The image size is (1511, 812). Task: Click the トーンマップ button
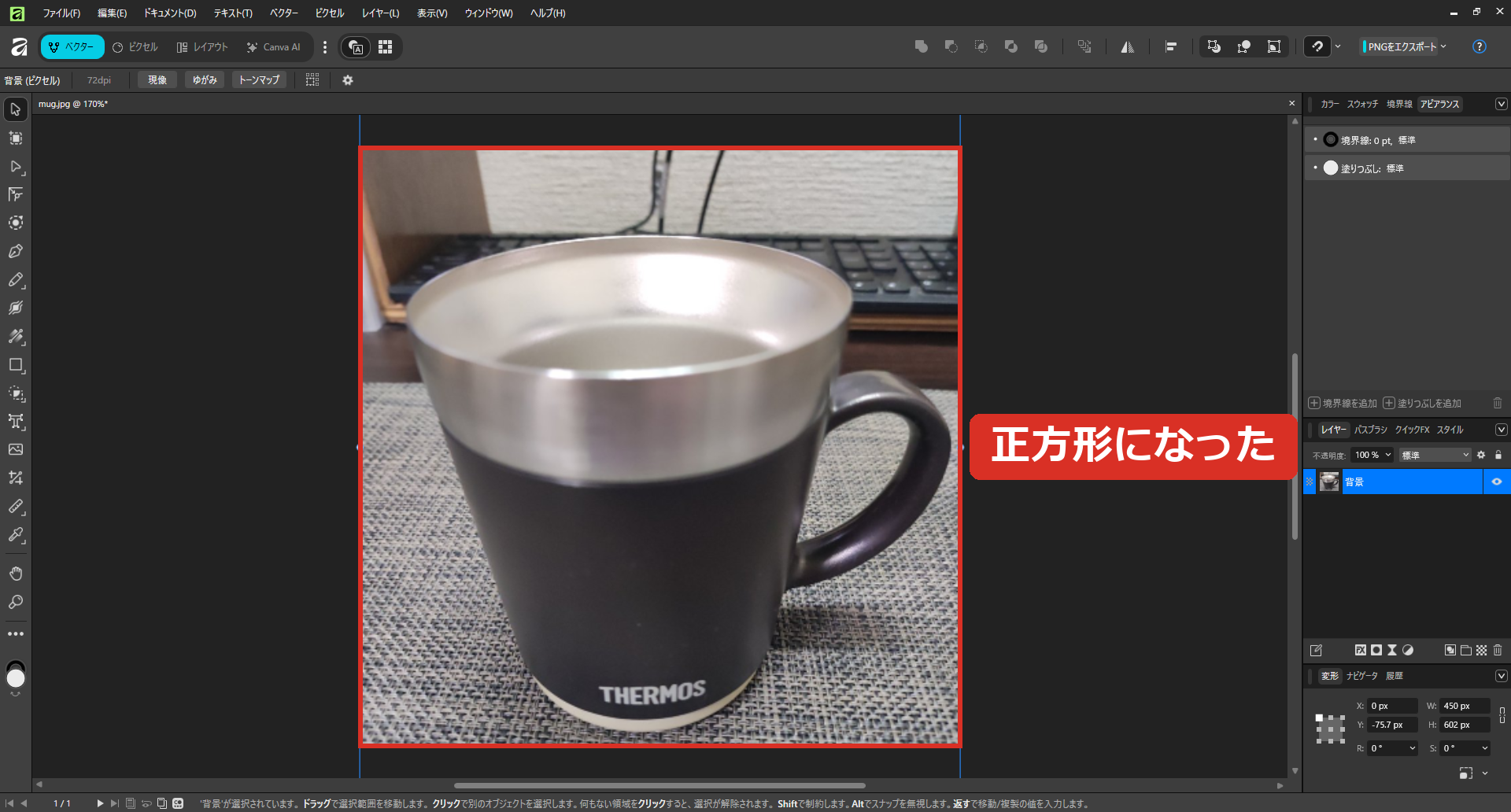260,79
